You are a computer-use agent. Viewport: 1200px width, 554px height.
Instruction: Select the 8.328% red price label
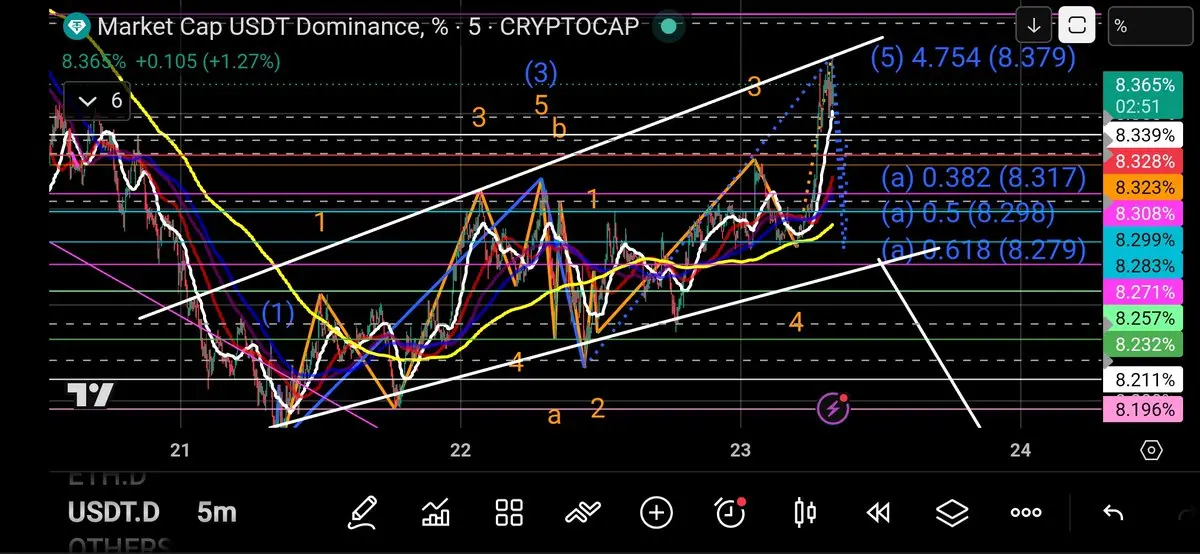1144,160
